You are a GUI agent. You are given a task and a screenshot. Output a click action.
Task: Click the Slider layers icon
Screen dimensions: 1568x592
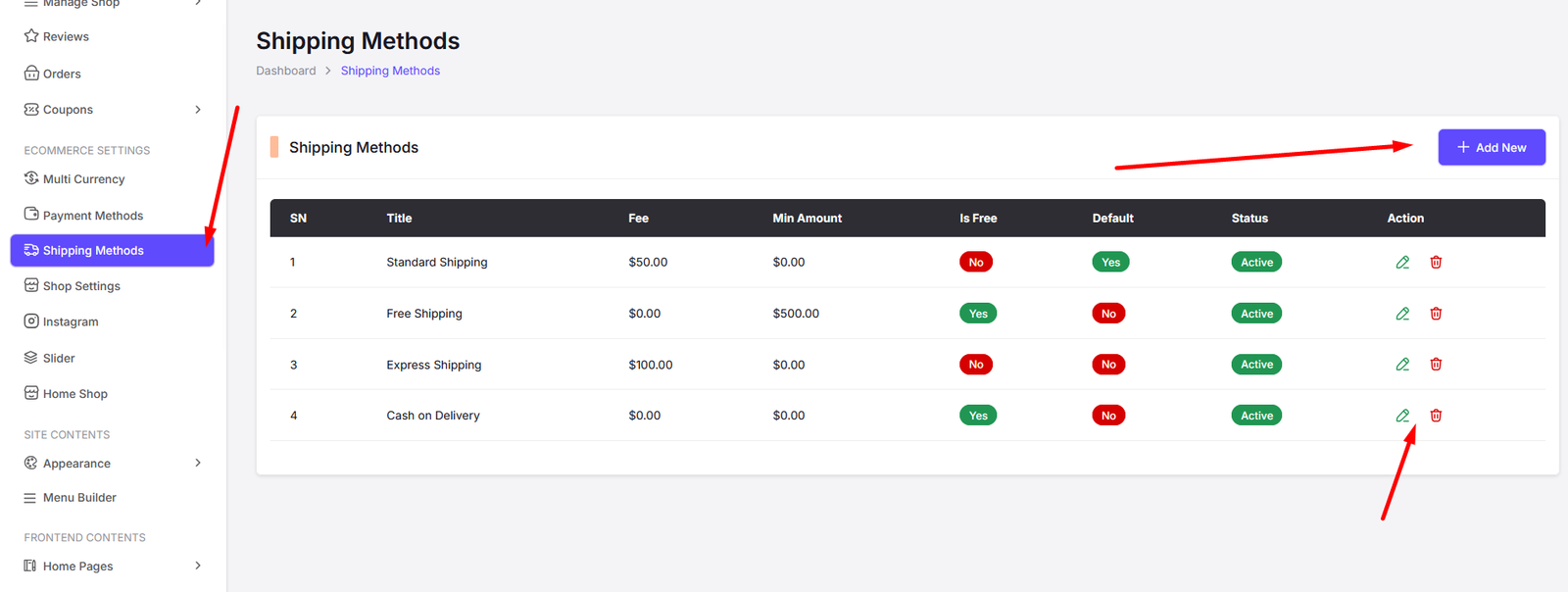coord(31,358)
